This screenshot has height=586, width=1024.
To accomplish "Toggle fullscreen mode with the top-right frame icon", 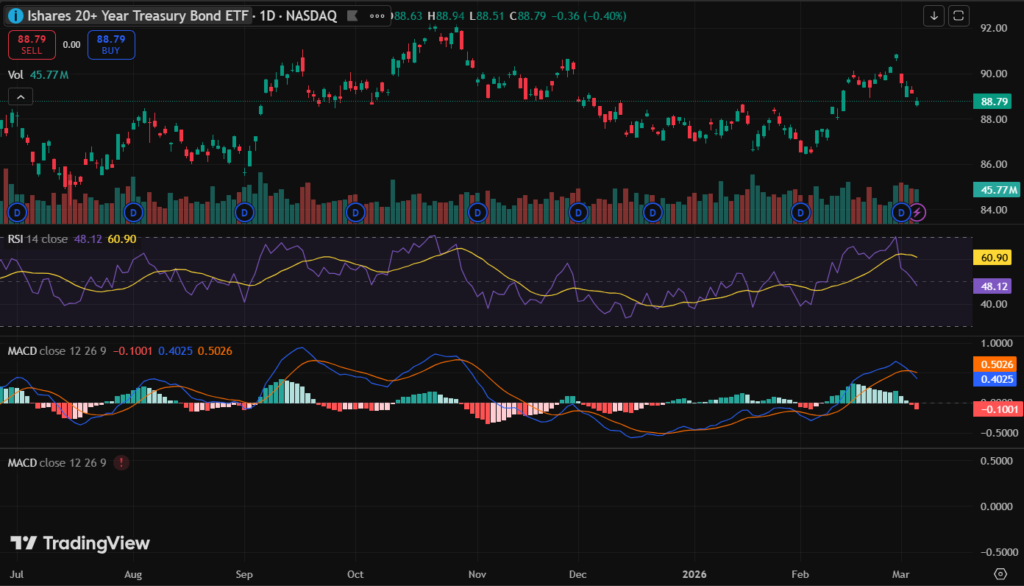I will coord(958,15).
